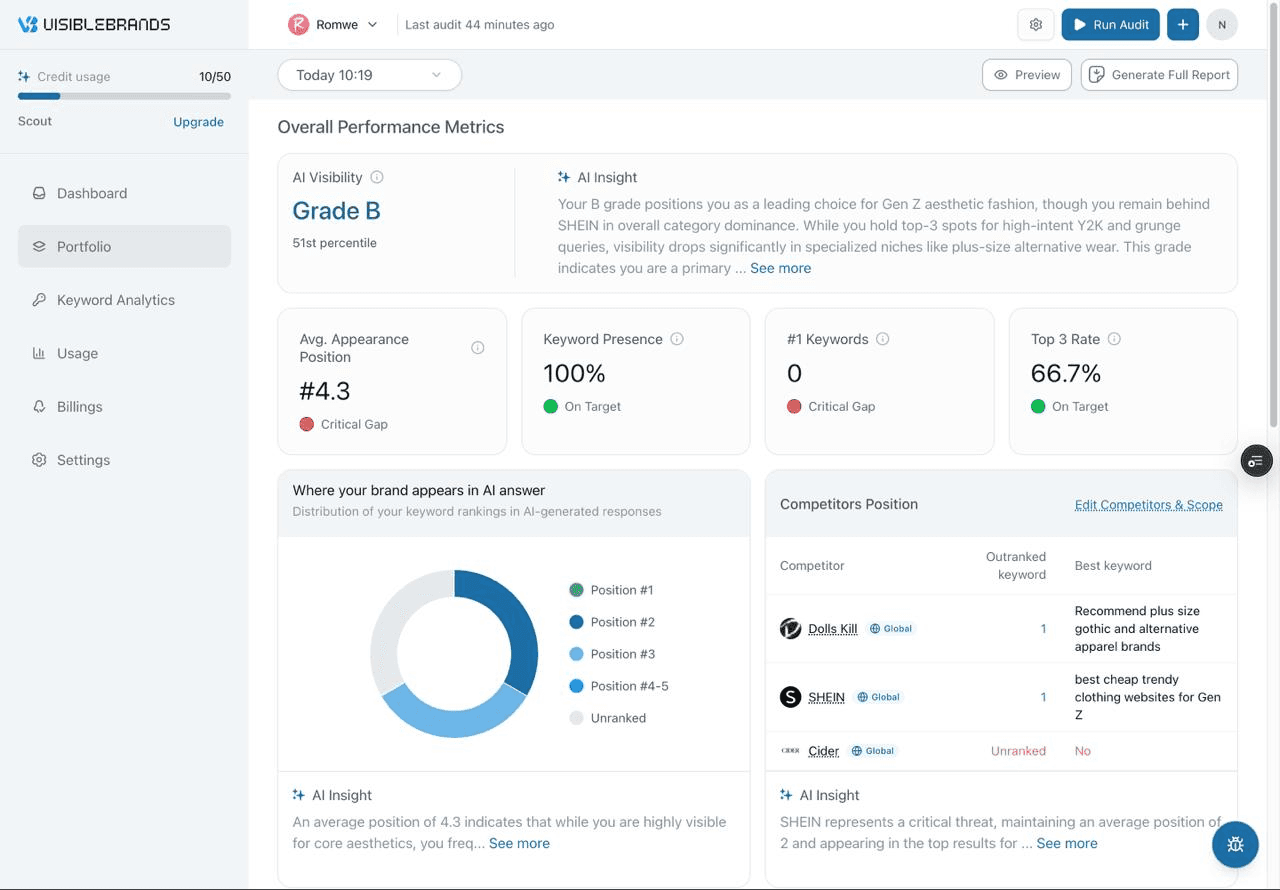Click the Global badge next to Dolls Kill

(x=891, y=629)
